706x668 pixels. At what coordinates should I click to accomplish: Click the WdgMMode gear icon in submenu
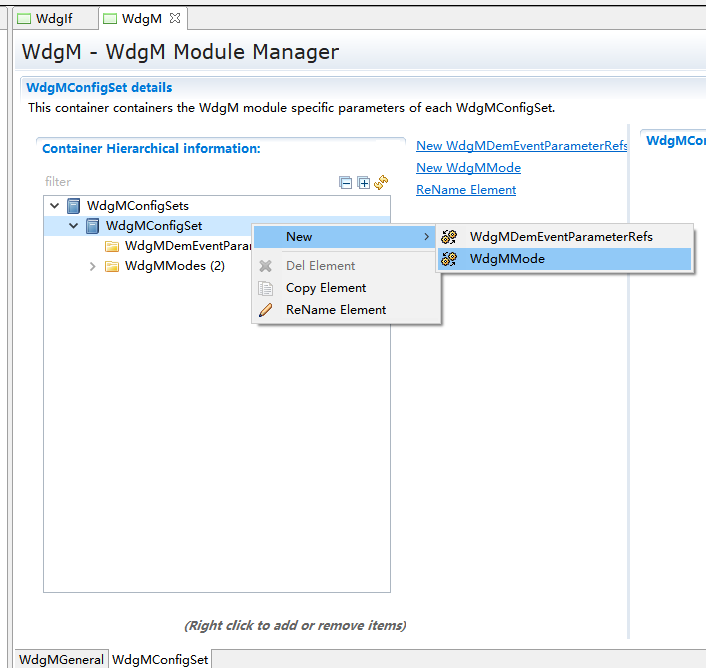click(450, 259)
